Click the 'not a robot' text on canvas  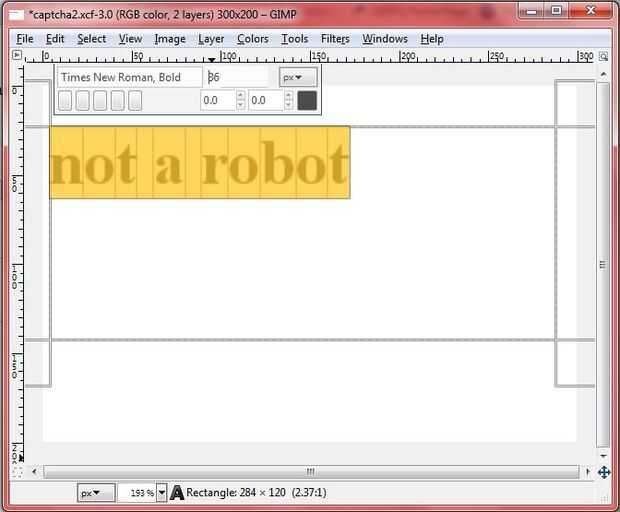pos(200,163)
